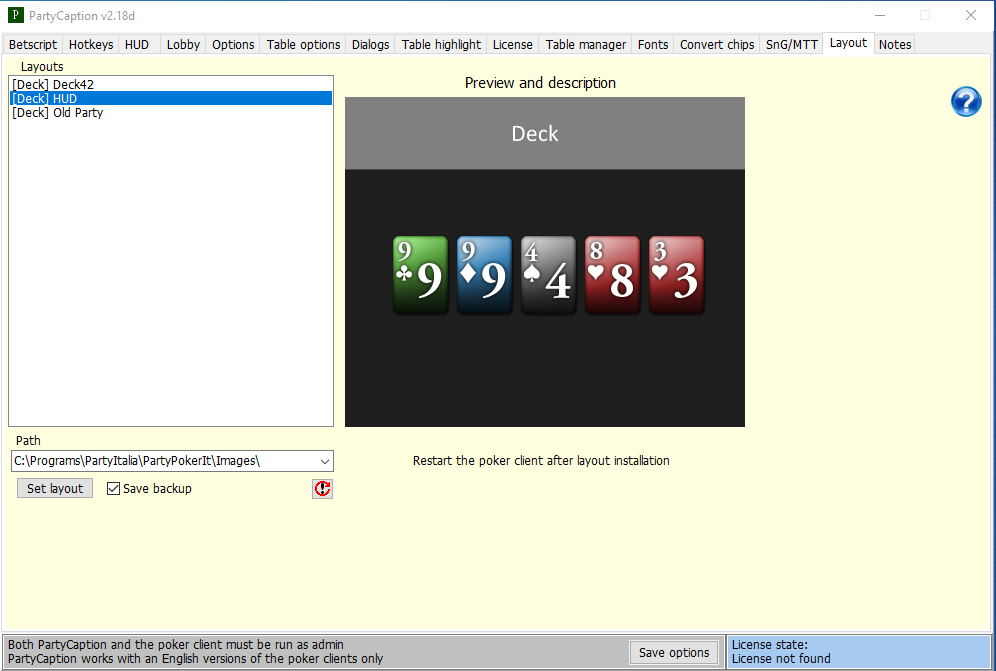Click the red three of hearts card
Viewport: 996px width, 671px height.
[x=676, y=275]
